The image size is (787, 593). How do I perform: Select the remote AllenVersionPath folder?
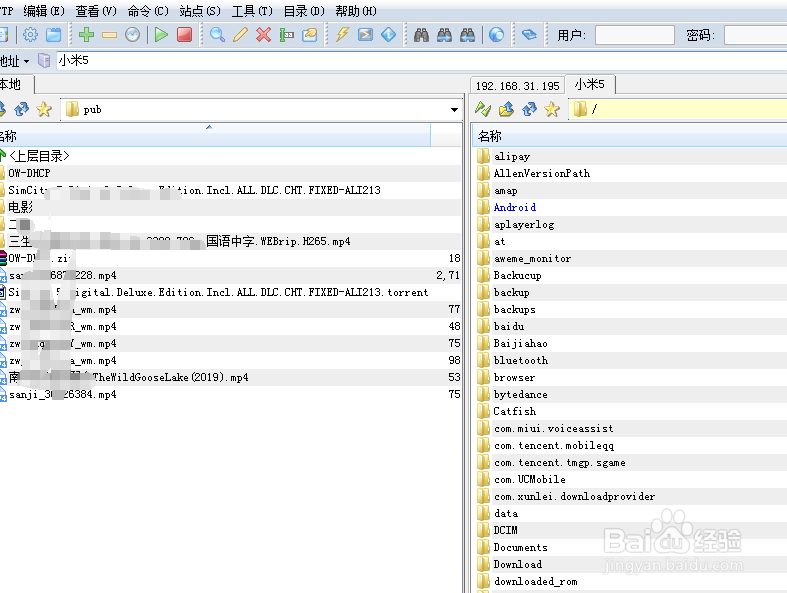click(x=542, y=173)
